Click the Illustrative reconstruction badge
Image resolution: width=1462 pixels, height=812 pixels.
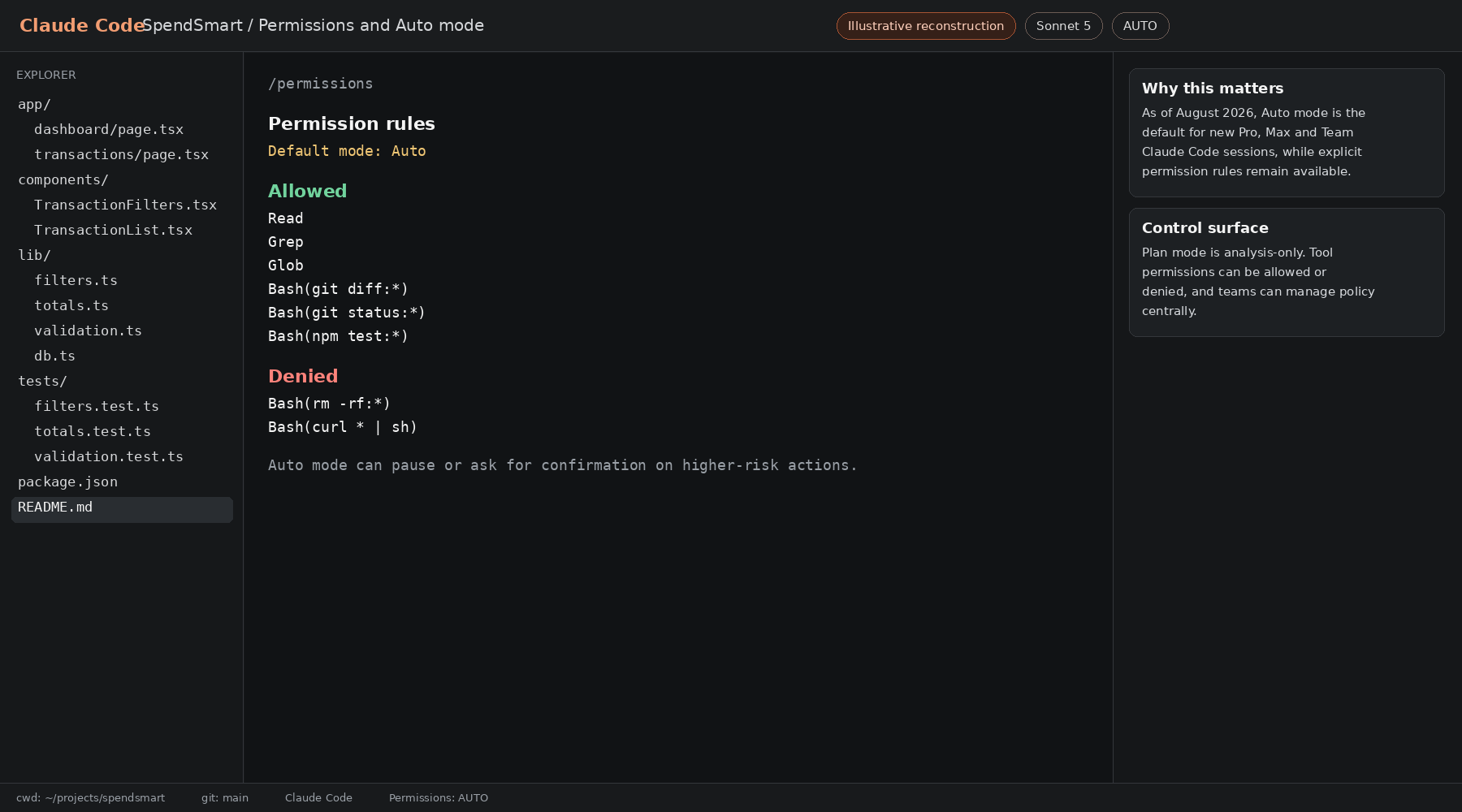point(926,26)
